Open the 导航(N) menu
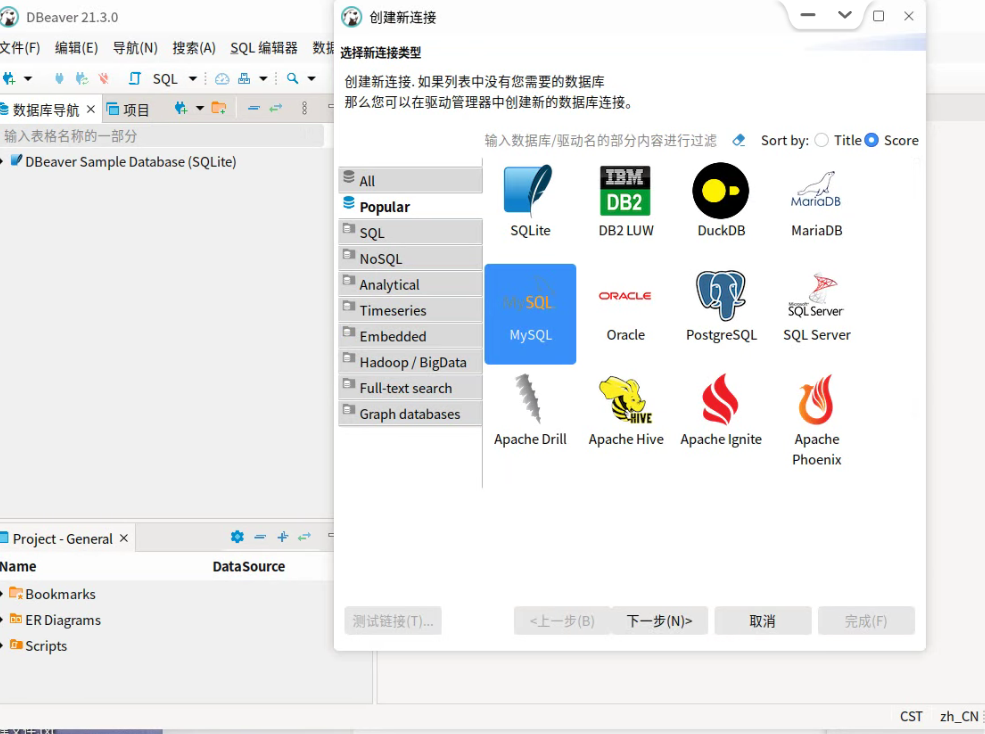985x734 pixels. point(135,48)
